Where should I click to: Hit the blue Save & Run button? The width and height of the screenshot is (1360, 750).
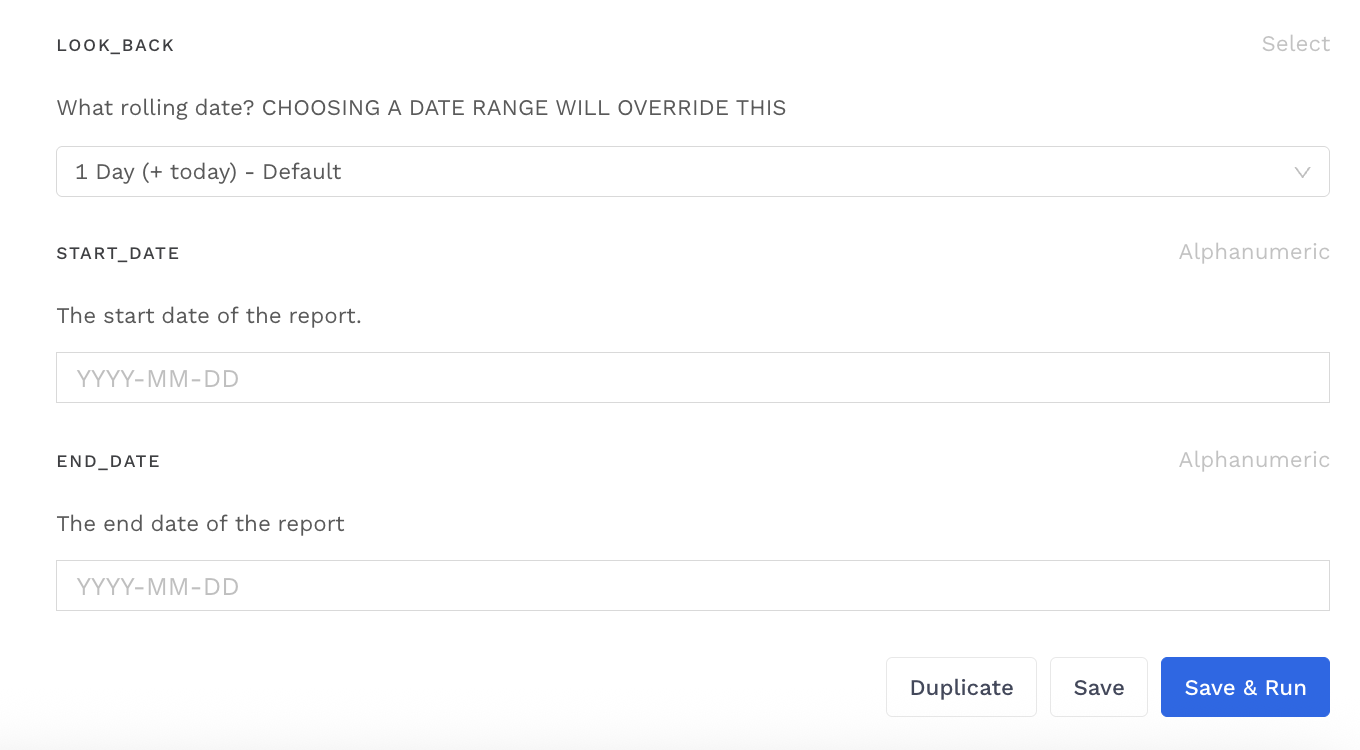pyautogui.click(x=1245, y=688)
